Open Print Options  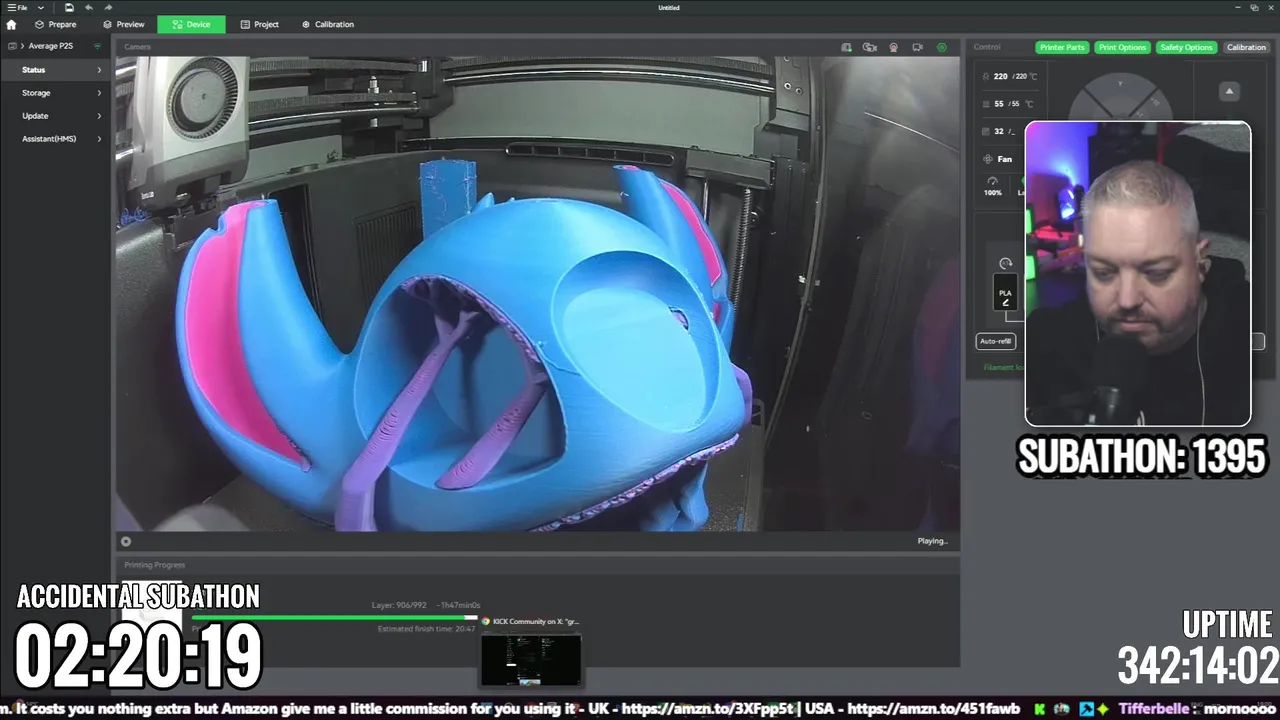(1122, 47)
